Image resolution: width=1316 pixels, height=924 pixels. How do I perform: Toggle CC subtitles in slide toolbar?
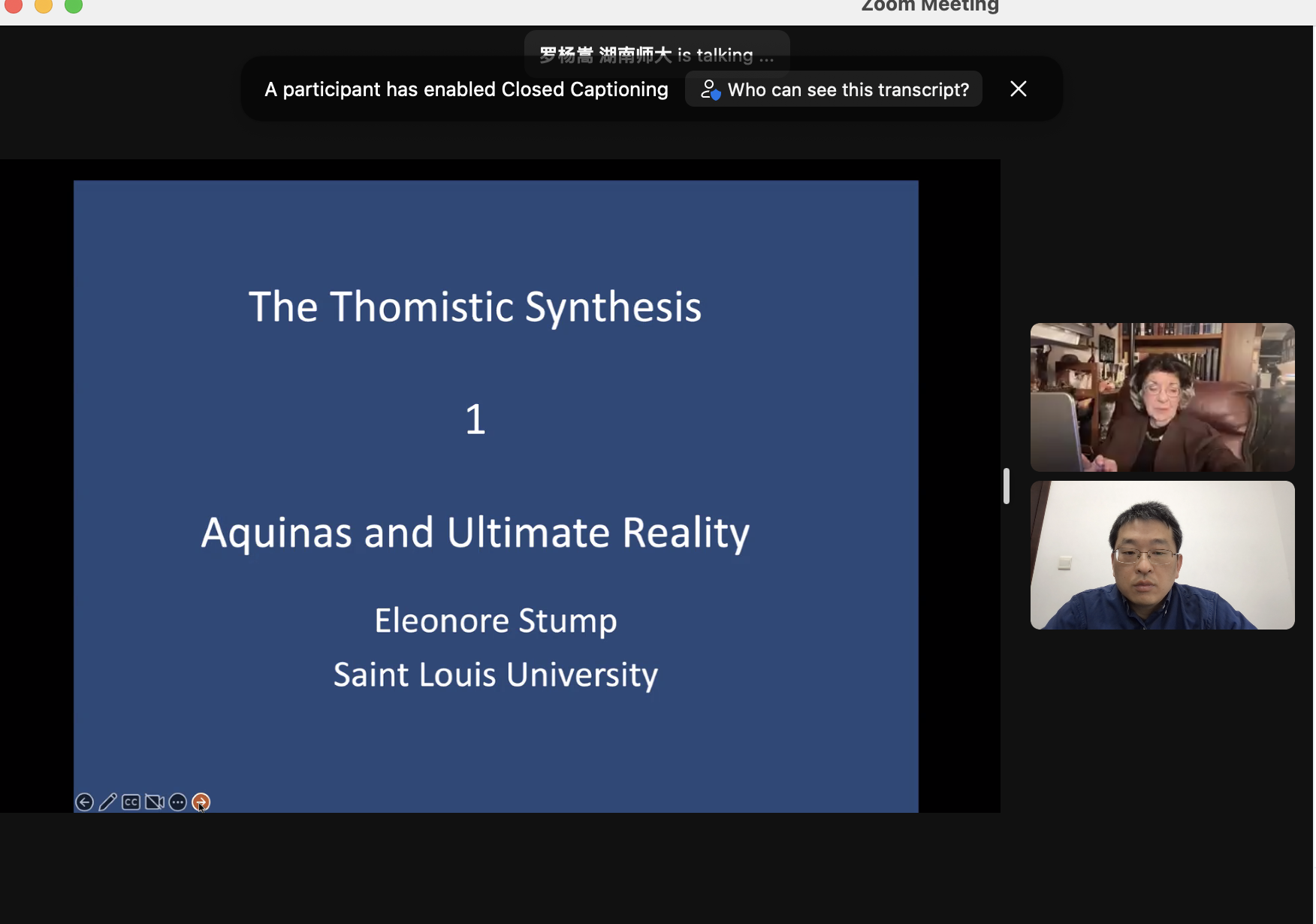point(131,802)
